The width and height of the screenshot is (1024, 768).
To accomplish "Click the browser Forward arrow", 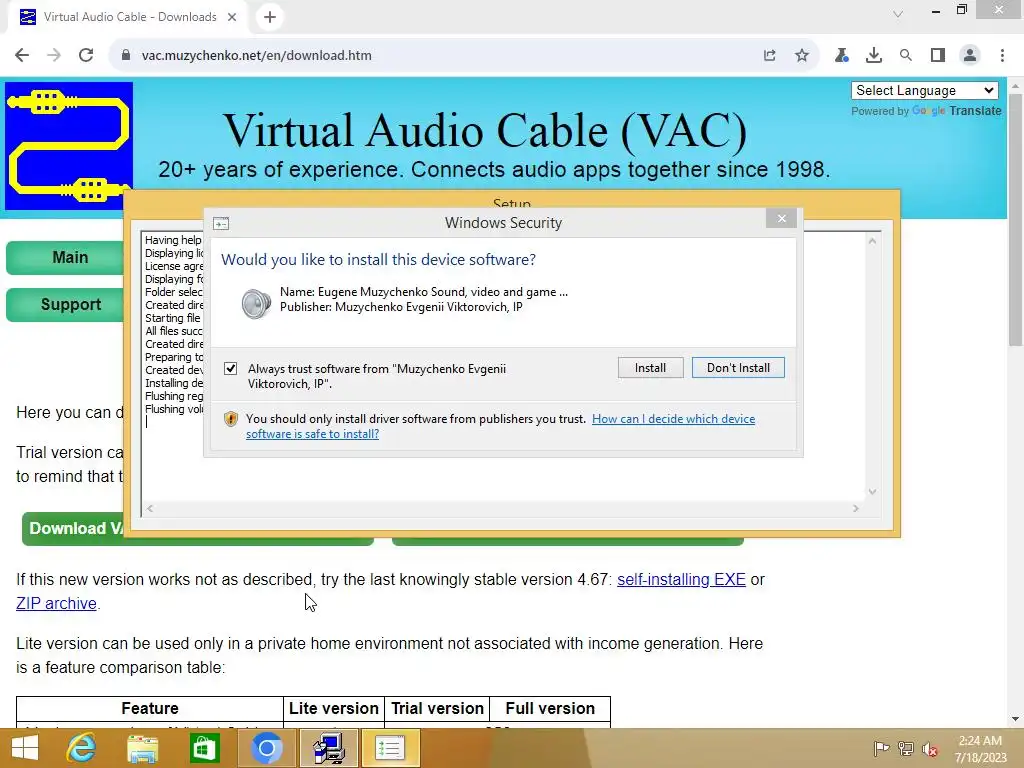I will [54, 56].
